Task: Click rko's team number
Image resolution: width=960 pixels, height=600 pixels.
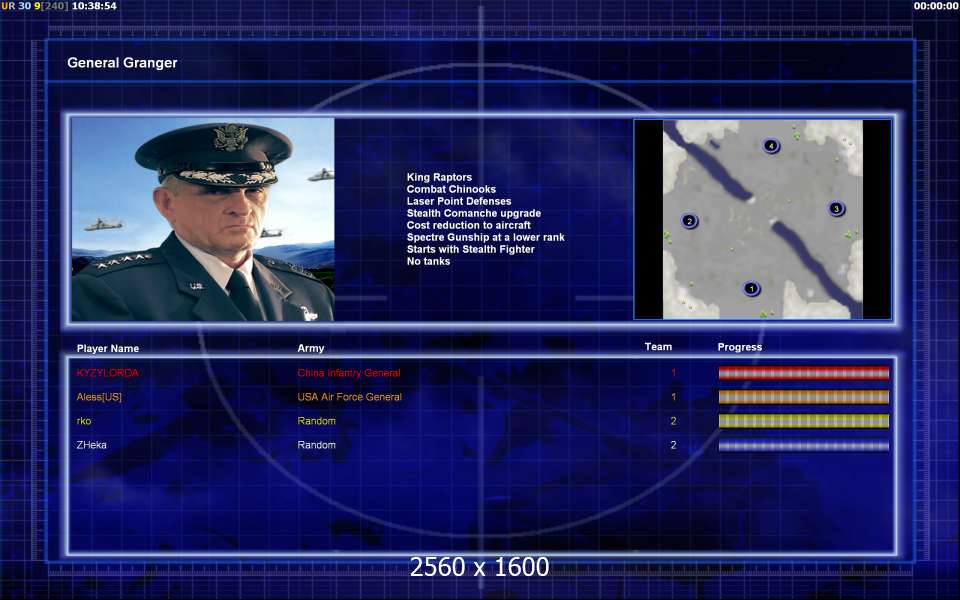Action: (x=673, y=421)
